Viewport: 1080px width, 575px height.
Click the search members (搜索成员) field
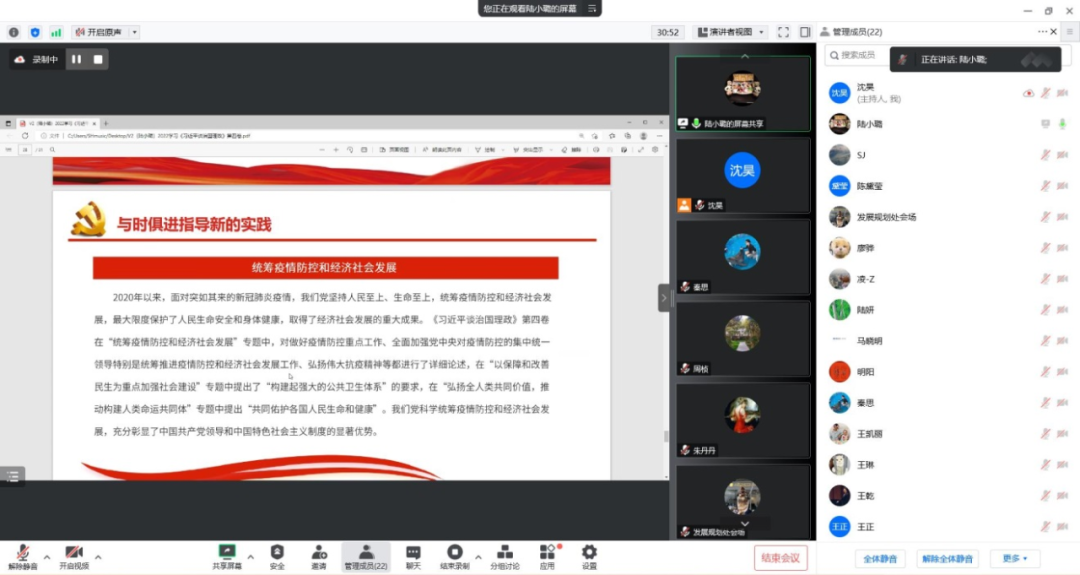coord(860,55)
